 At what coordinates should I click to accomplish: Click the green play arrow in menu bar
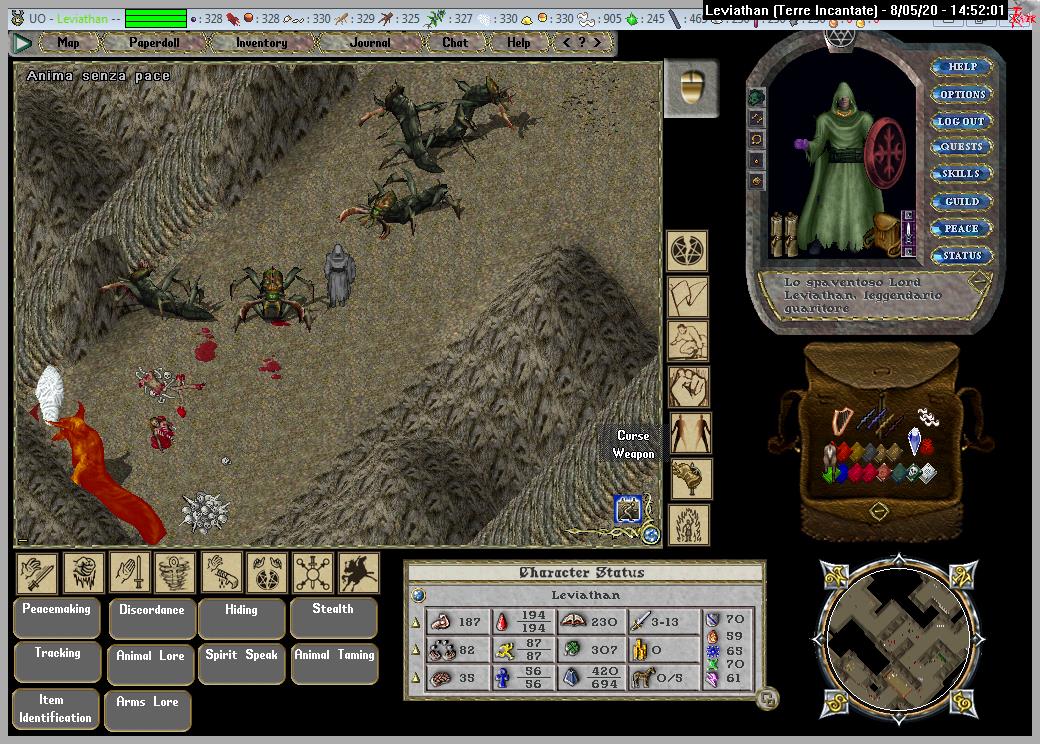pos(23,43)
